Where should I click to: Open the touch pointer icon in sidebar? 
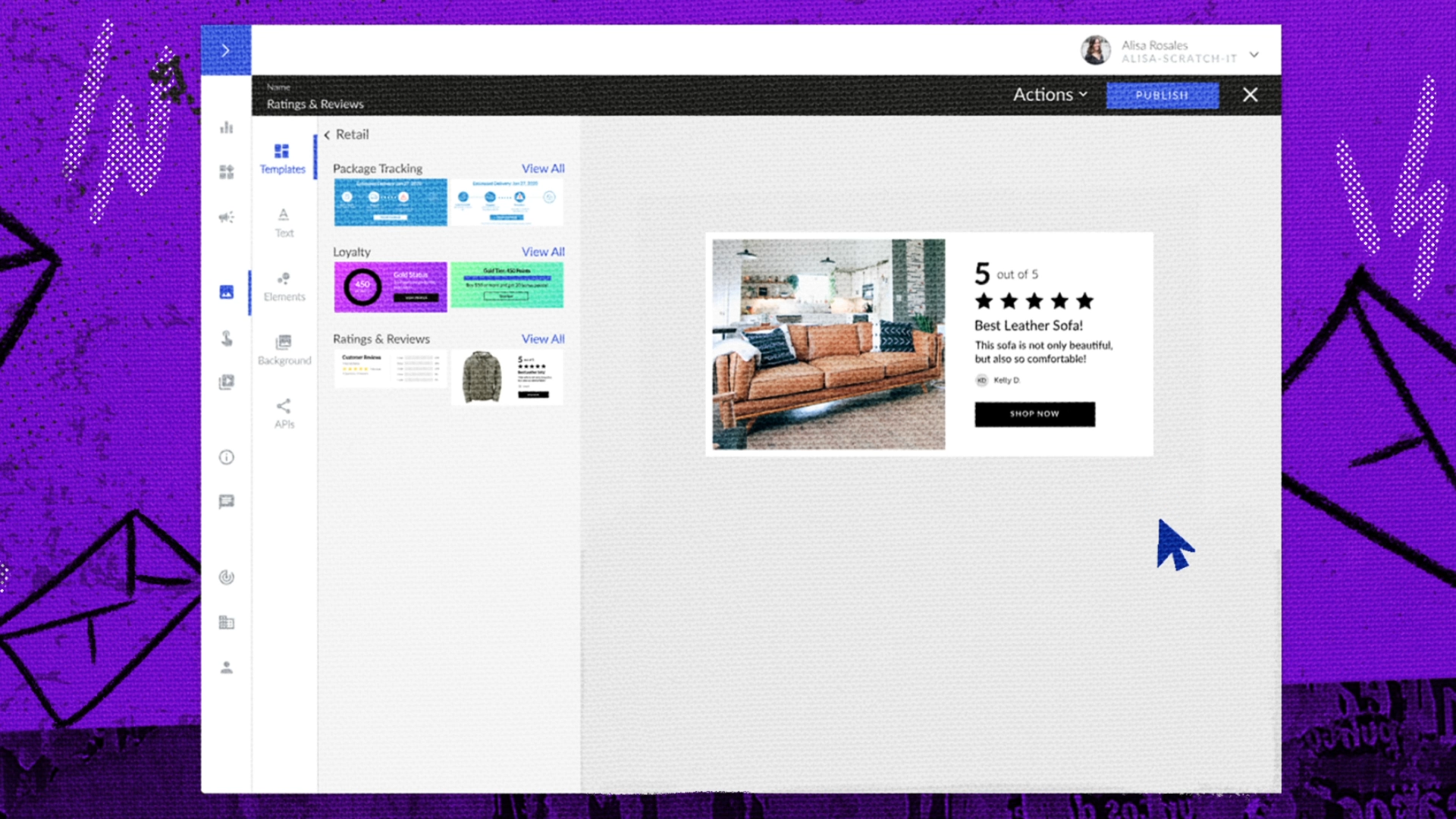pos(226,338)
